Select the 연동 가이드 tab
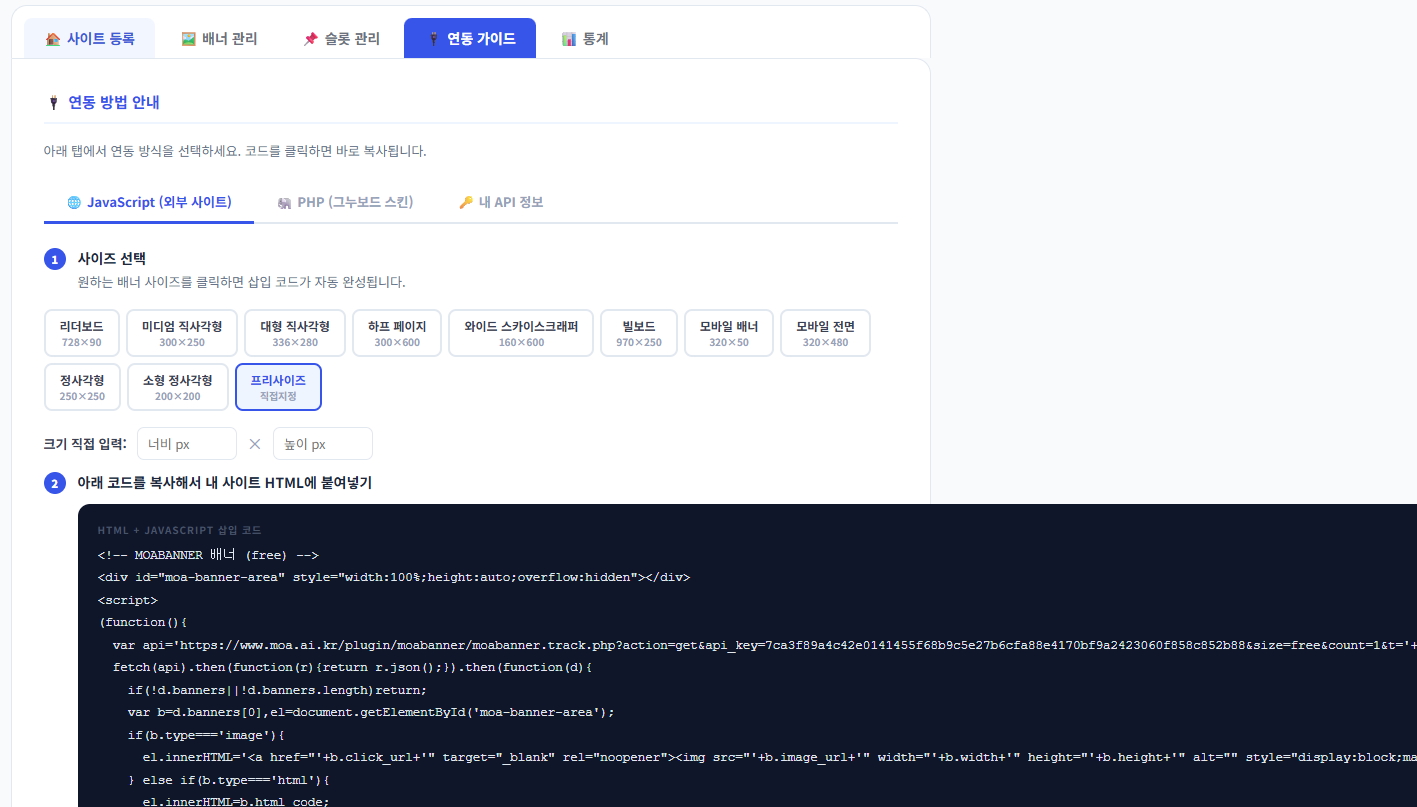The height and width of the screenshot is (807, 1417). coord(470,39)
